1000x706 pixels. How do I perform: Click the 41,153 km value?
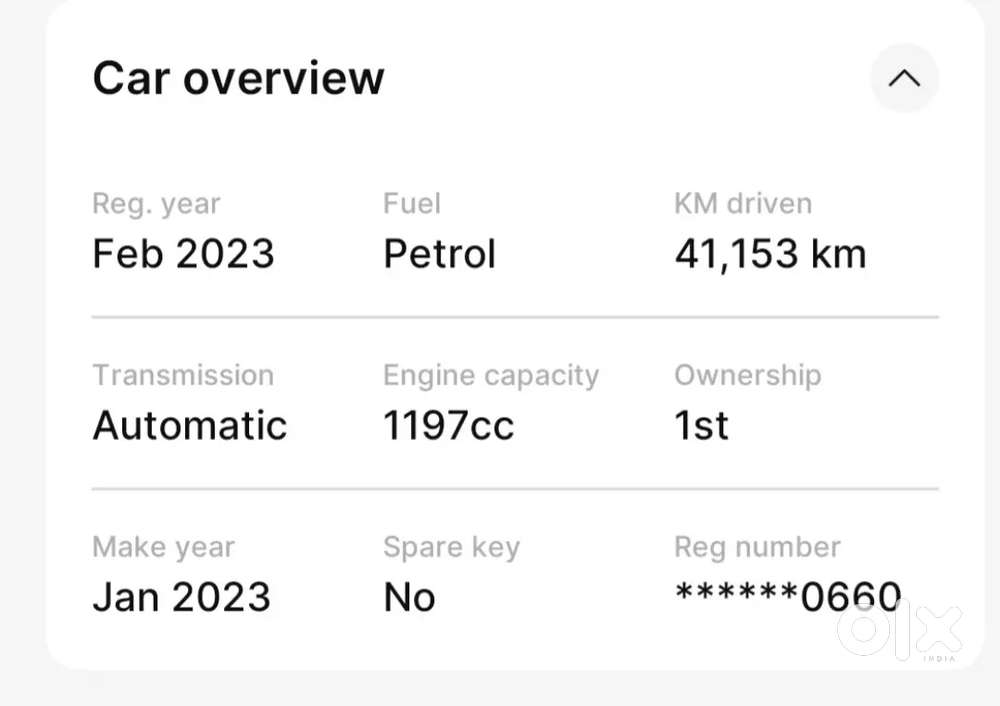[x=770, y=253]
